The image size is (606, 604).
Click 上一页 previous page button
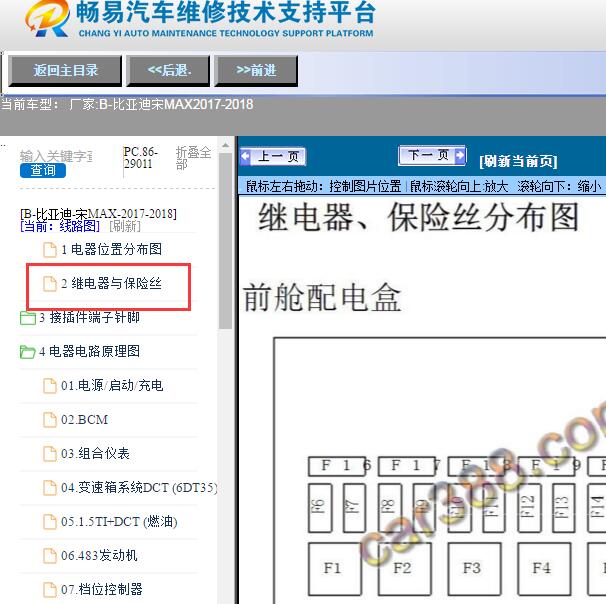(x=273, y=157)
